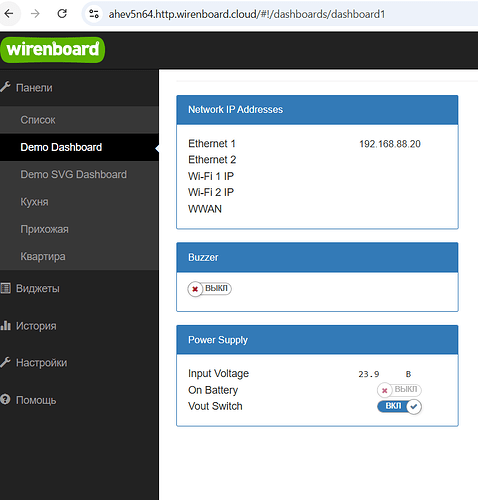Turn off the Vout Switch toggle
The width and height of the screenshot is (478, 500).
click(x=399, y=406)
